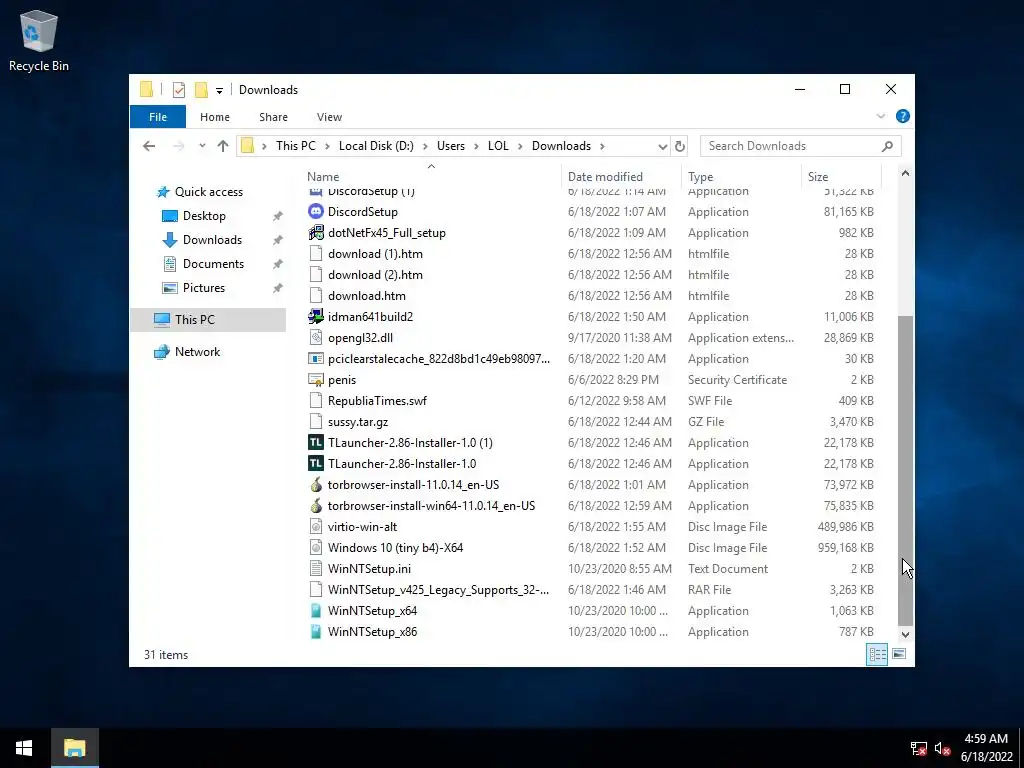Click Local Disk (D:) in the address bar
Image resolution: width=1024 pixels, height=768 pixels.
(x=376, y=146)
